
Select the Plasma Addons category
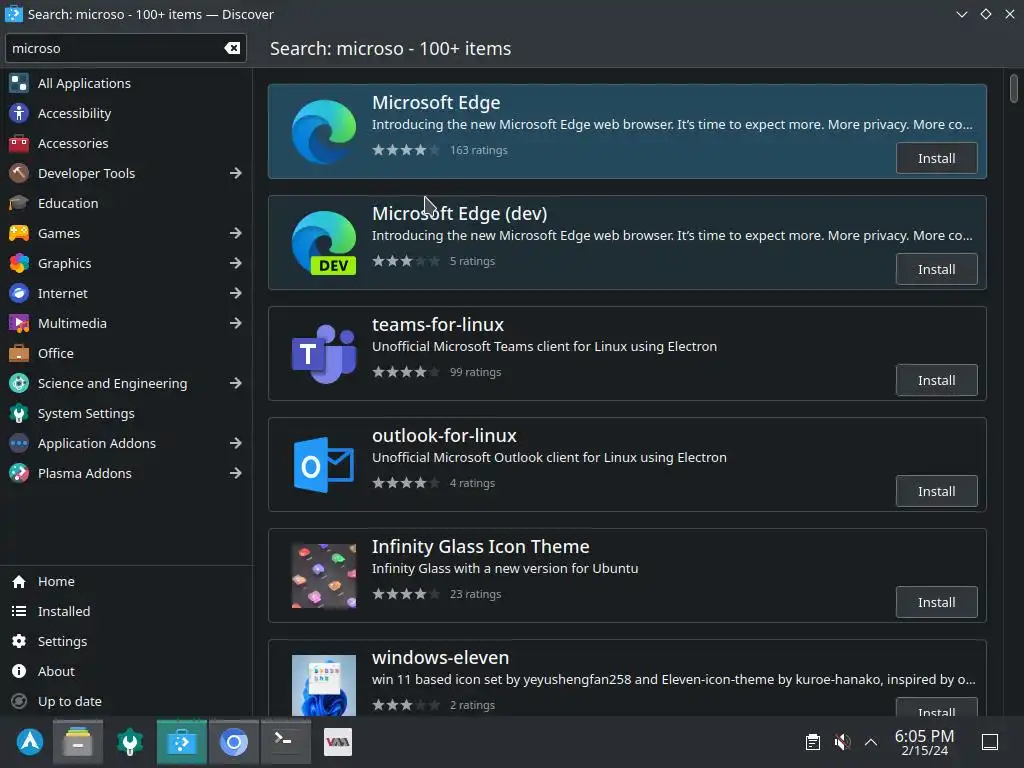click(x=125, y=473)
